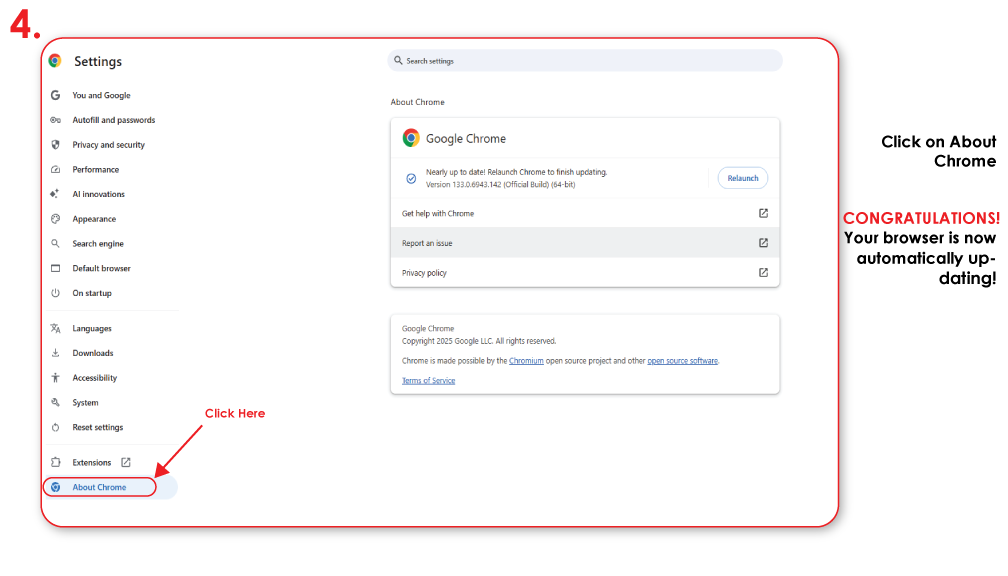Open the Performance settings page
Screen dimensions: 1008x576
point(96,170)
